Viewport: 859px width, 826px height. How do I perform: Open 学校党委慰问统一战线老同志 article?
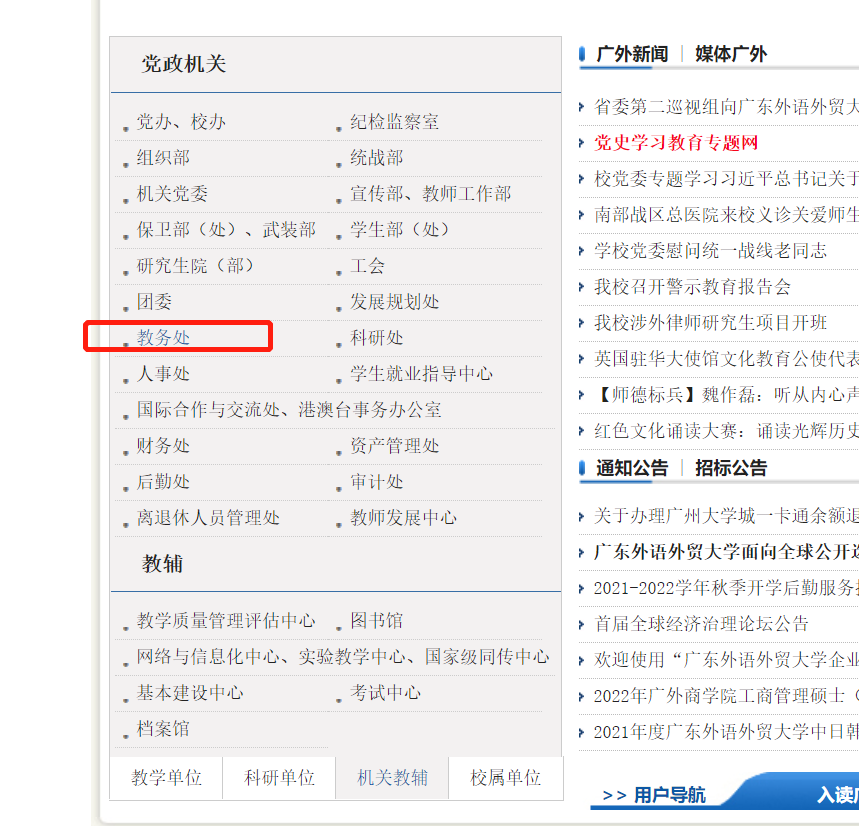click(x=711, y=251)
